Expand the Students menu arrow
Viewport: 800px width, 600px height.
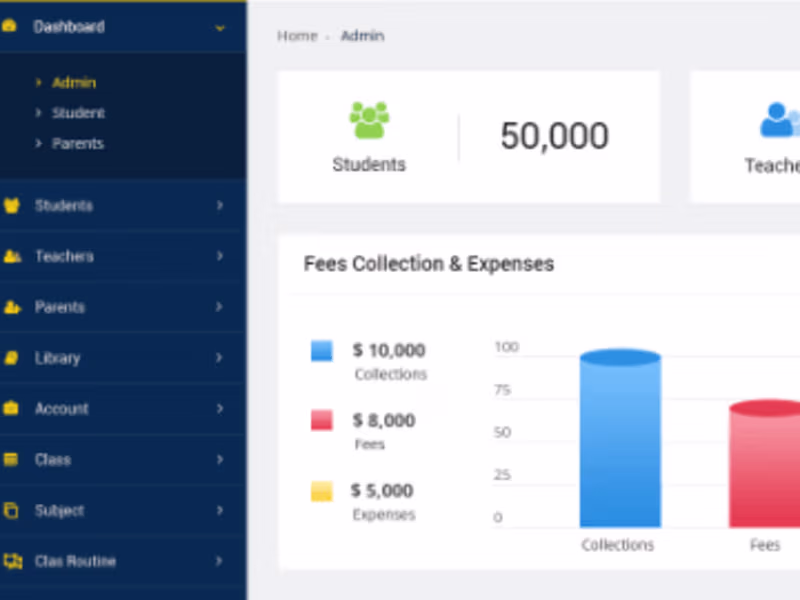[219, 205]
